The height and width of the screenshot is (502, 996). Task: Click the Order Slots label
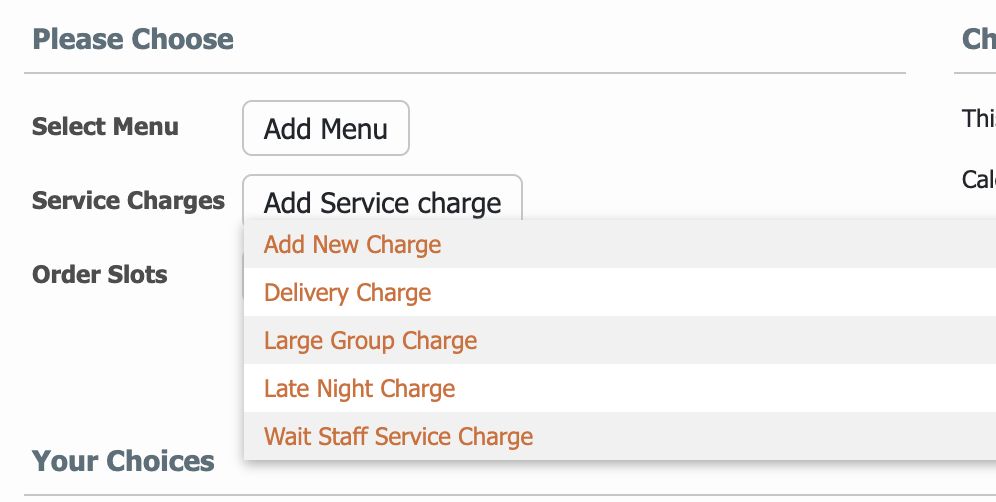coord(100,275)
